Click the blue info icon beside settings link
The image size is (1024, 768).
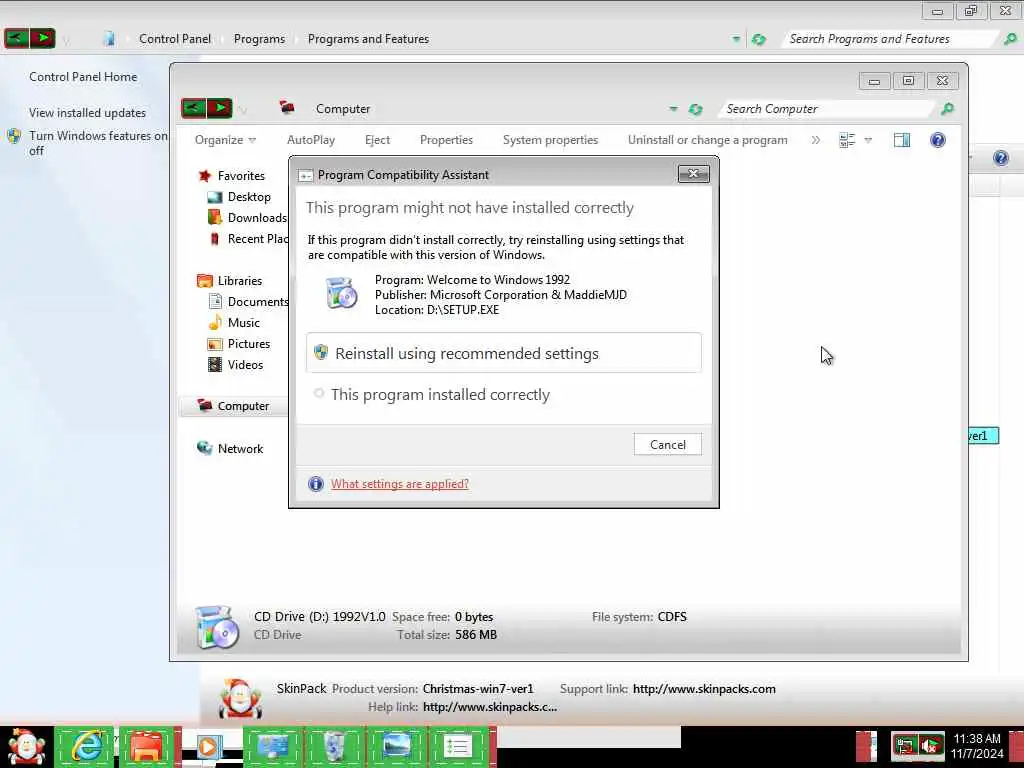(315, 484)
